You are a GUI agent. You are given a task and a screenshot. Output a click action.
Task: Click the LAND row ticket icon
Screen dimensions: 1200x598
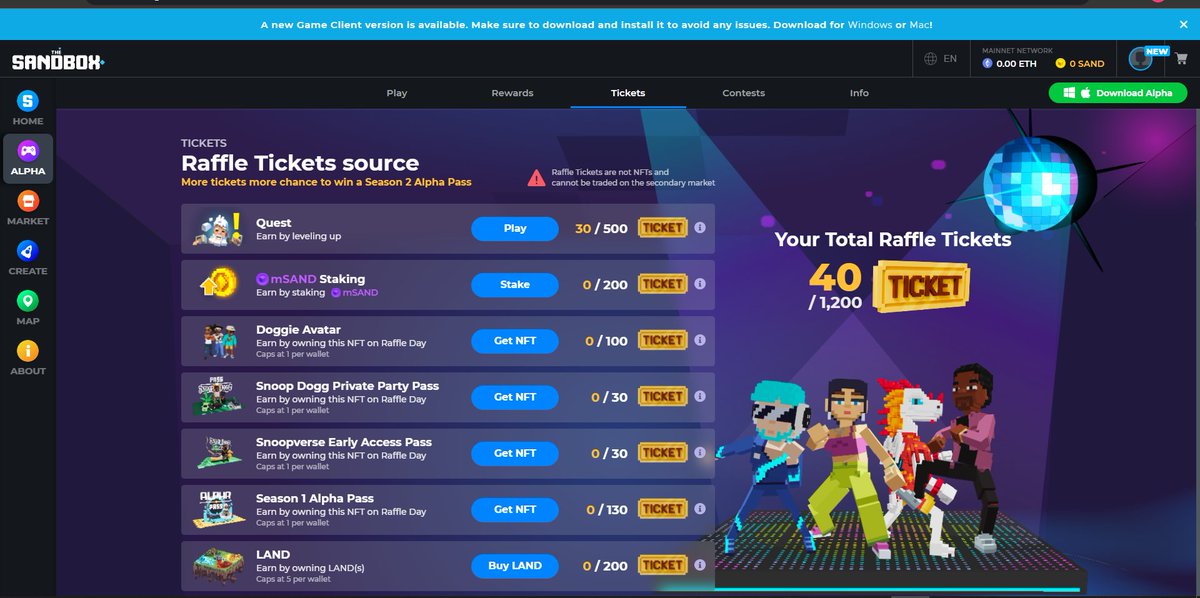point(662,565)
